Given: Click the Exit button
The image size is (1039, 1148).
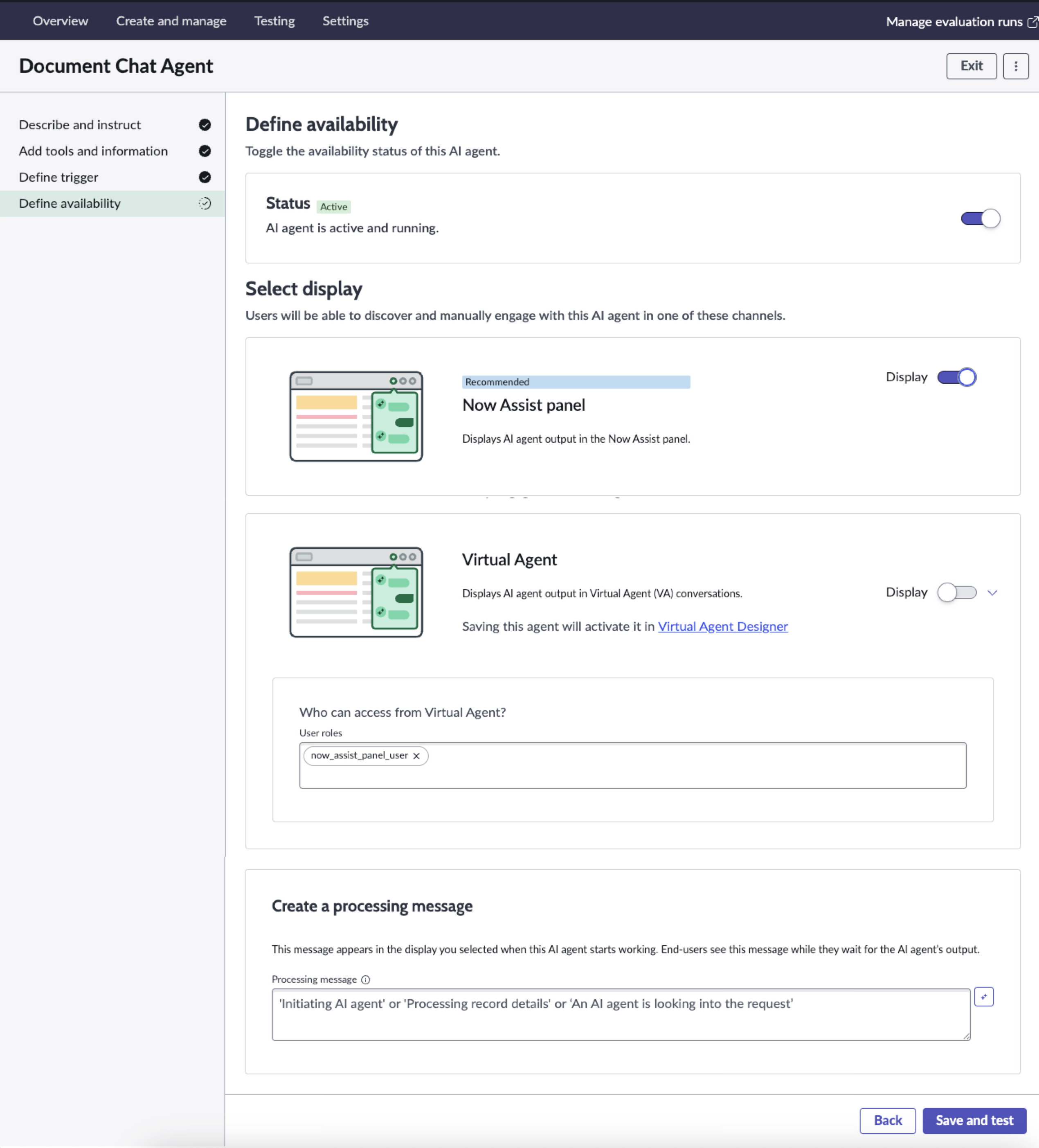Looking at the screenshot, I should [x=971, y=66].
